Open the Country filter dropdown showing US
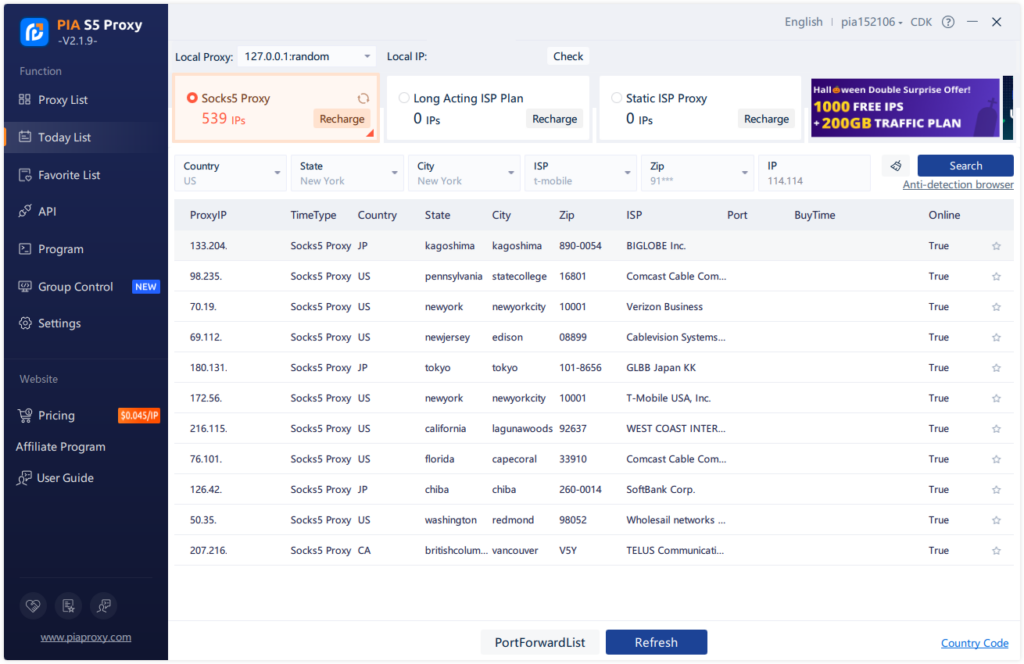Image resolution: width=1024 pixels, height=664 pixels. (230, 171)
